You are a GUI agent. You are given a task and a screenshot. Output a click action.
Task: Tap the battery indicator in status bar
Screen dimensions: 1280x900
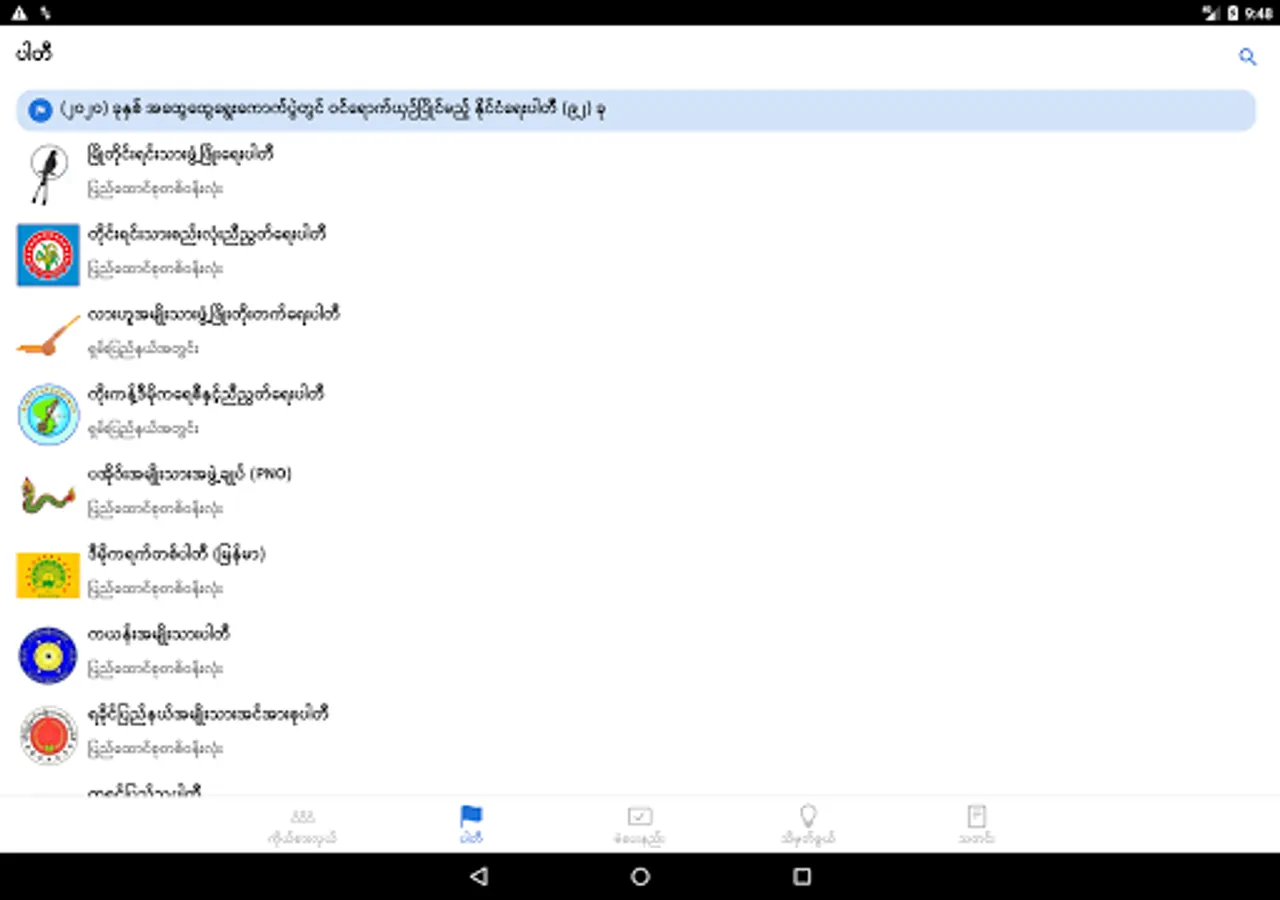click(1233, 12)
